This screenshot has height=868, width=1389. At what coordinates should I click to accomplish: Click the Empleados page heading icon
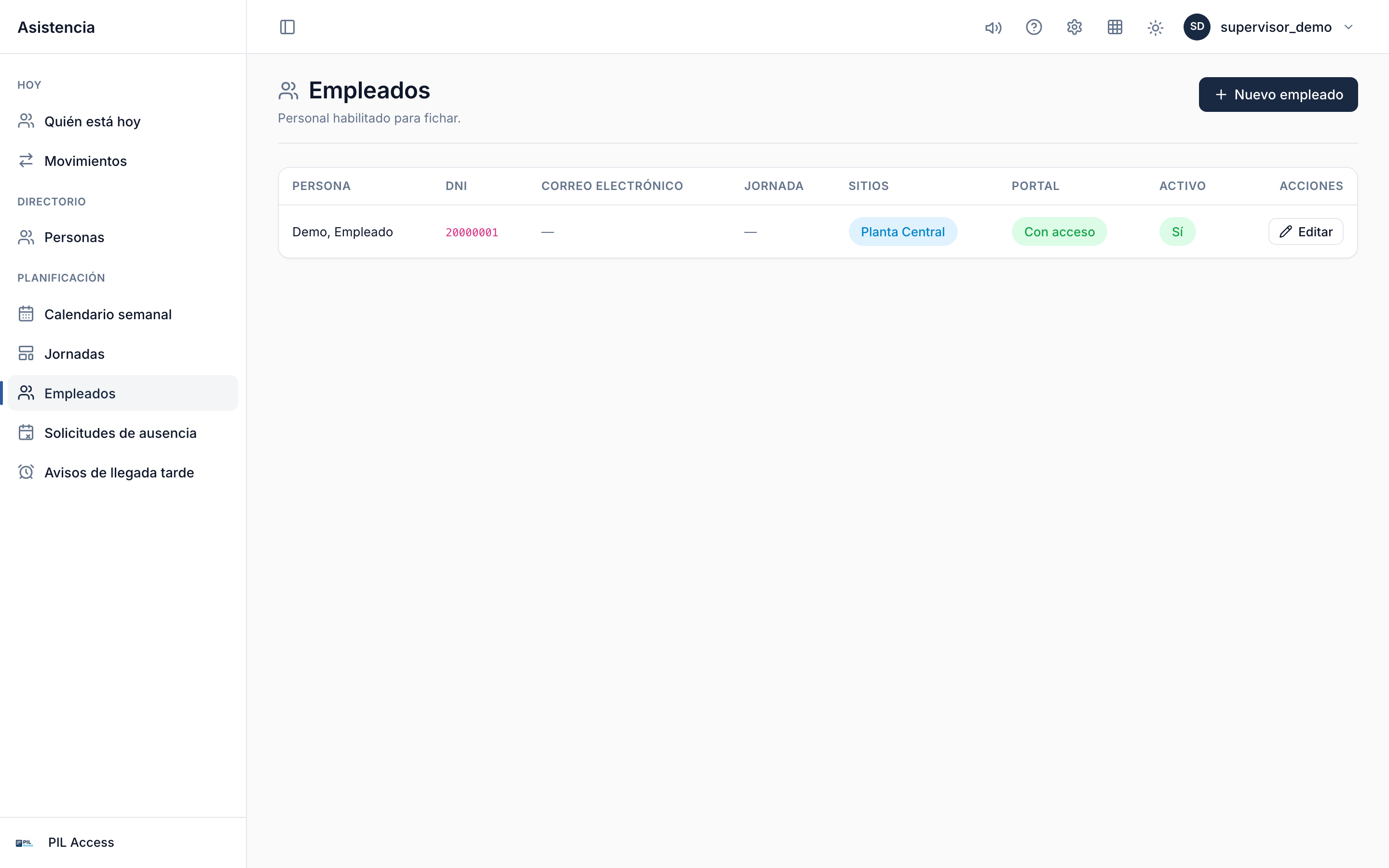click(x=288, y=91)
